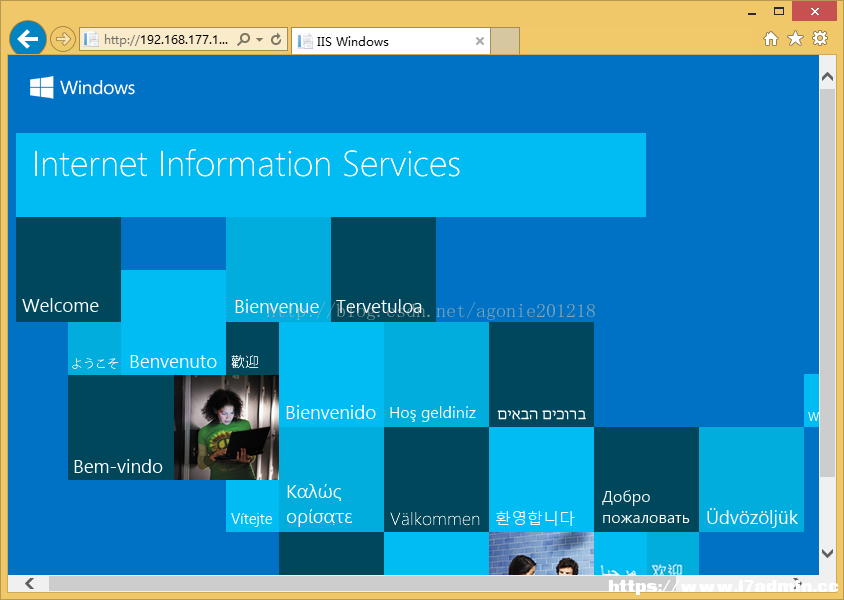Open the tools gear menu
Viewport: 844px width, 600px height.
click(819, 38)
